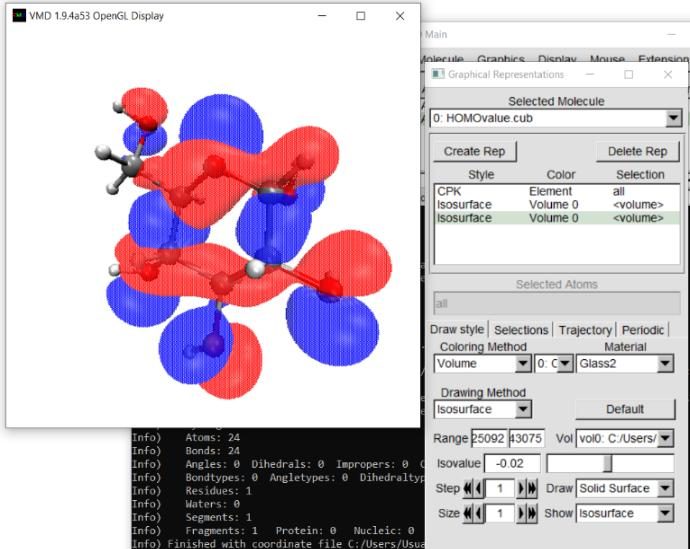The width and height of the screenshot is (690, 549).
Task: Switch to the Selections tab
Action: 521,330
